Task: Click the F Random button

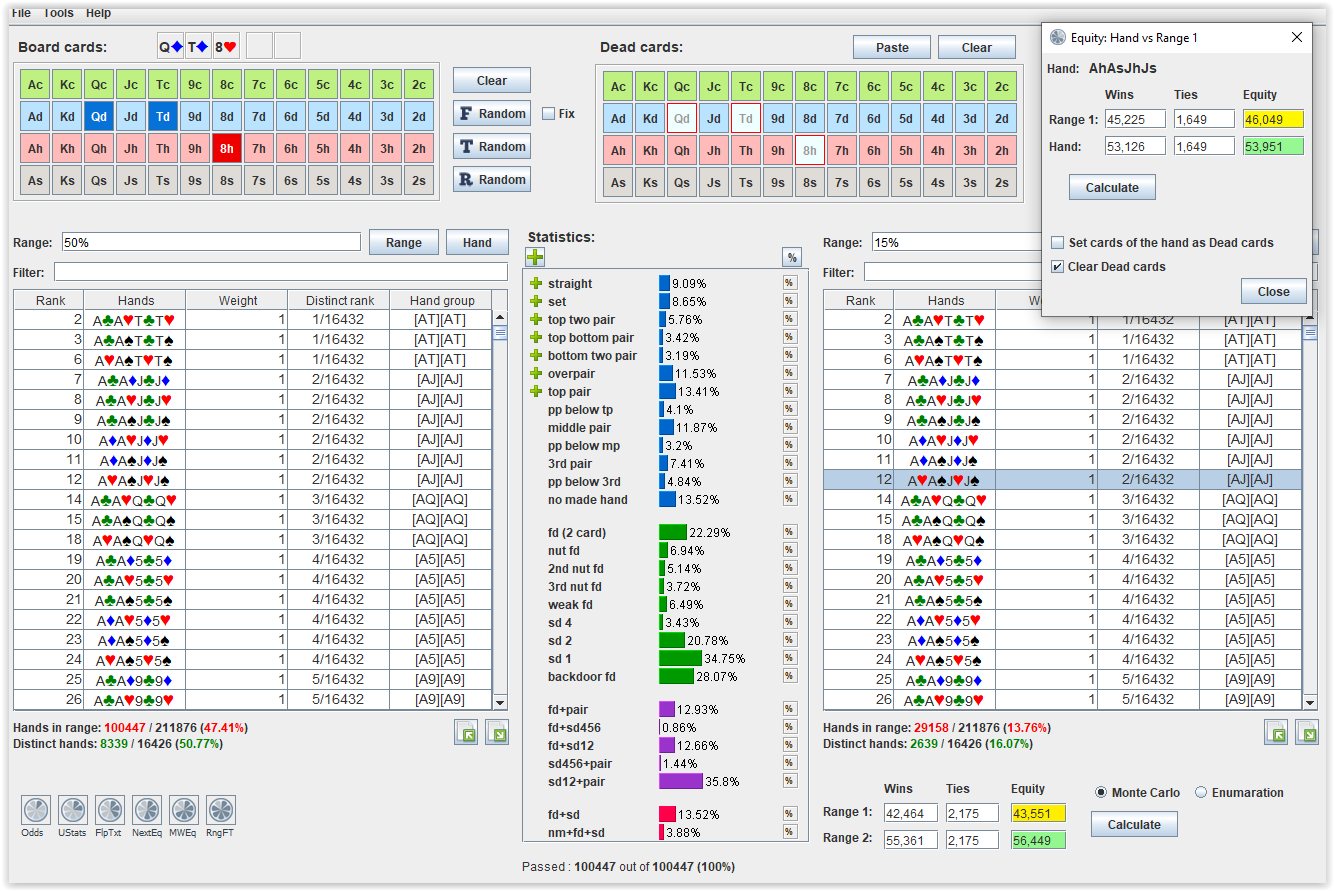Action: pyautogui.click(x=492, y=114)
